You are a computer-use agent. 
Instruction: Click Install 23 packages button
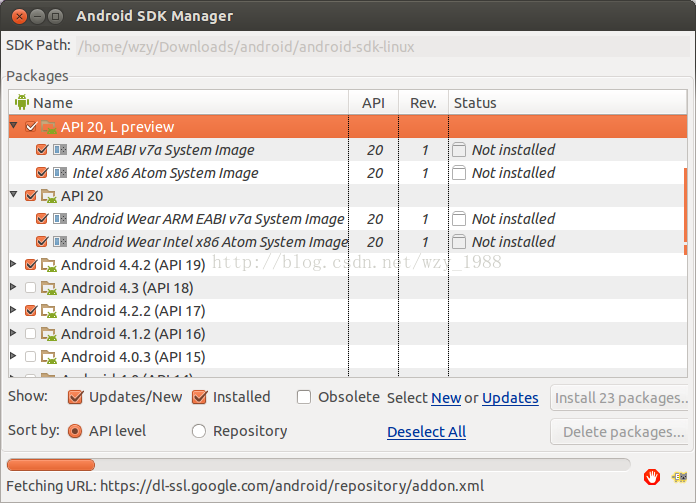pyautogui.click(x=621, y=398)
